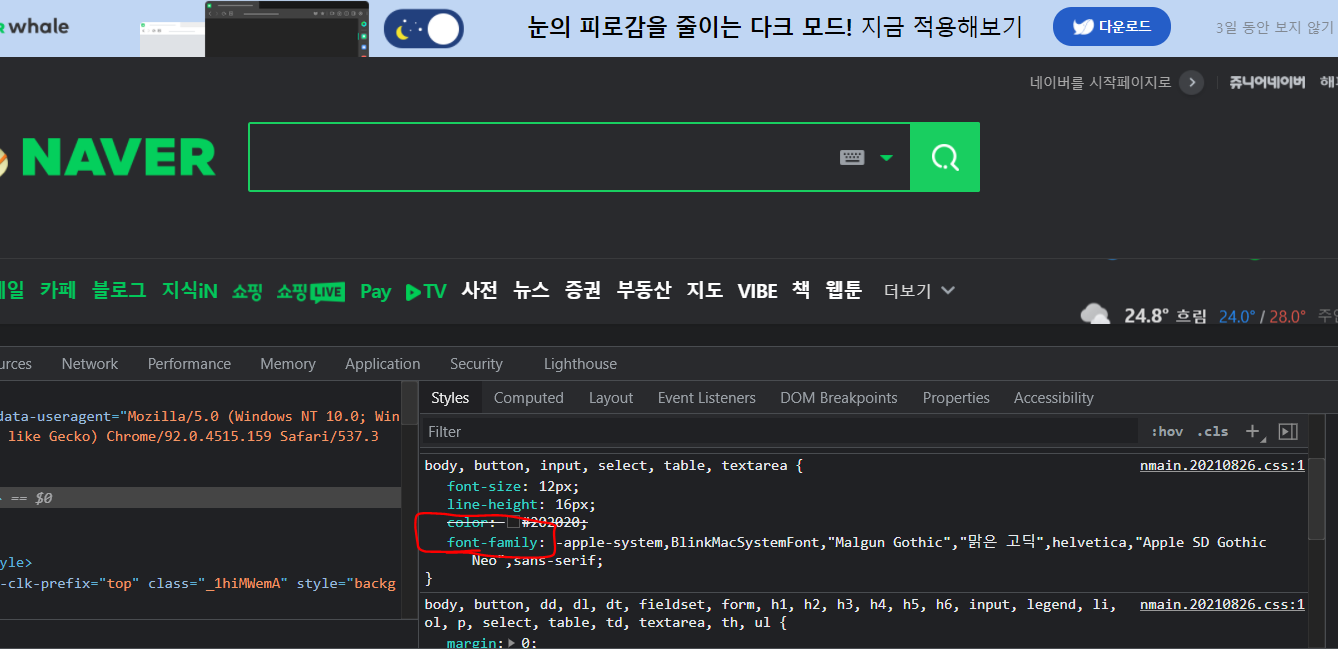Switch to the DevTools Security tab
This screenshot has height=649, width=1338.
click(x=476, y=364)
